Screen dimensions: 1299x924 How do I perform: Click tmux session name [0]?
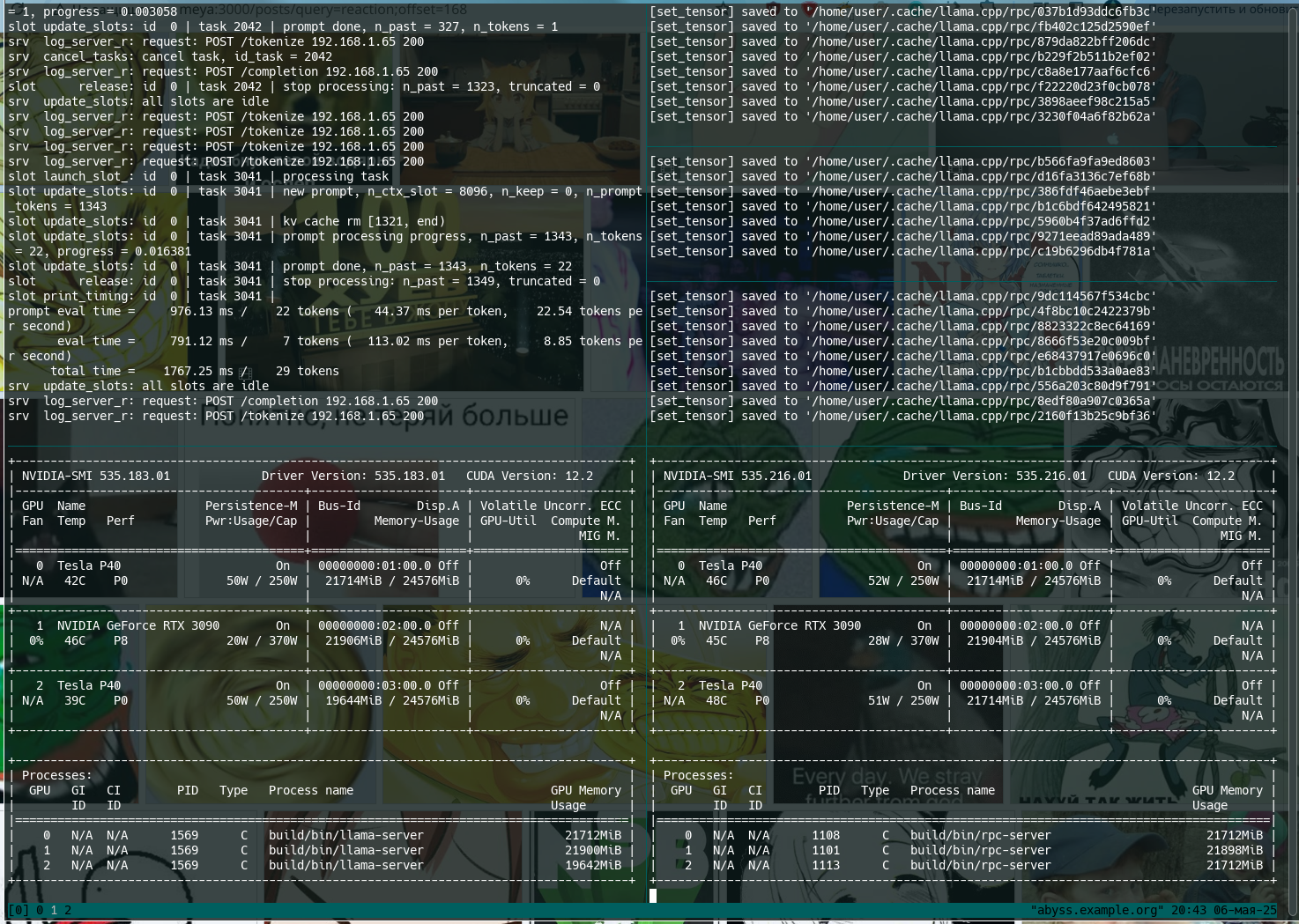[x=19, y=910]
